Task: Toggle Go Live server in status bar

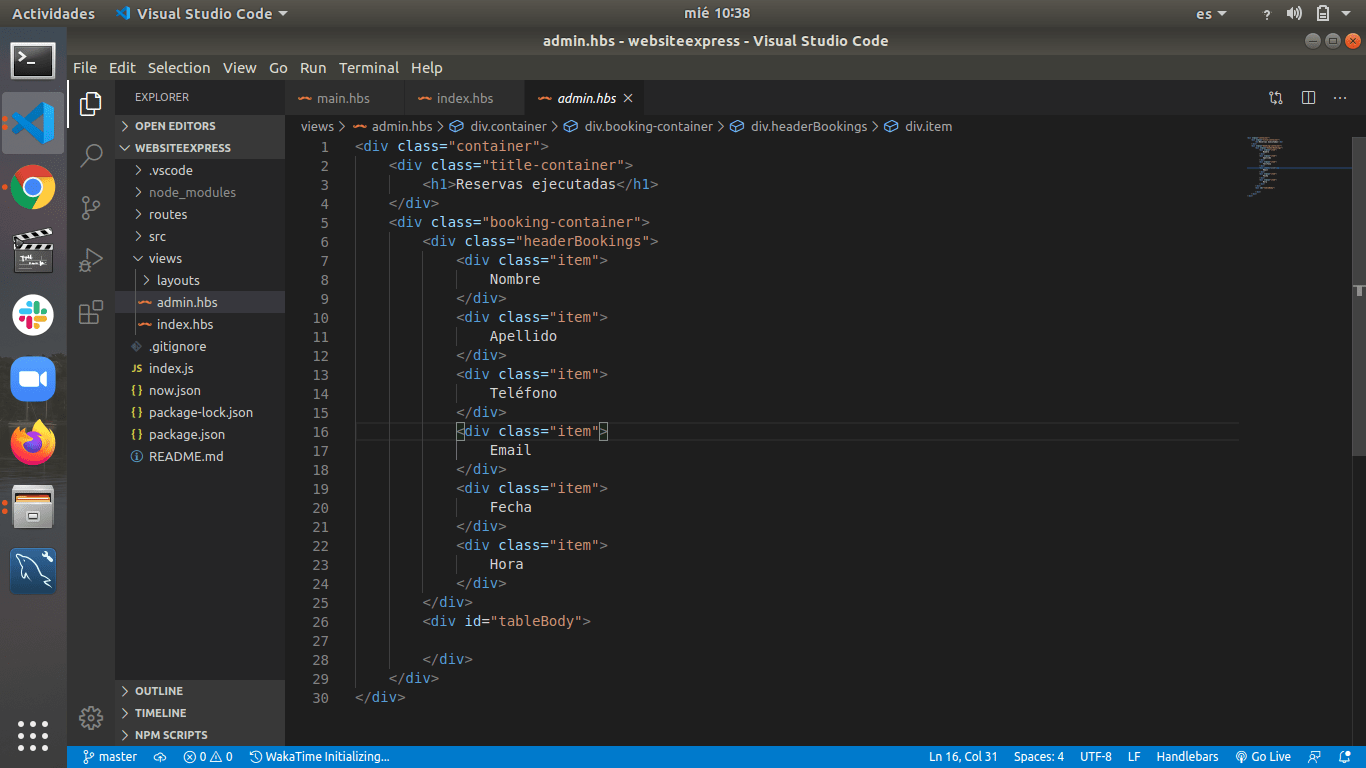Action: click(x=1263, y=757)
